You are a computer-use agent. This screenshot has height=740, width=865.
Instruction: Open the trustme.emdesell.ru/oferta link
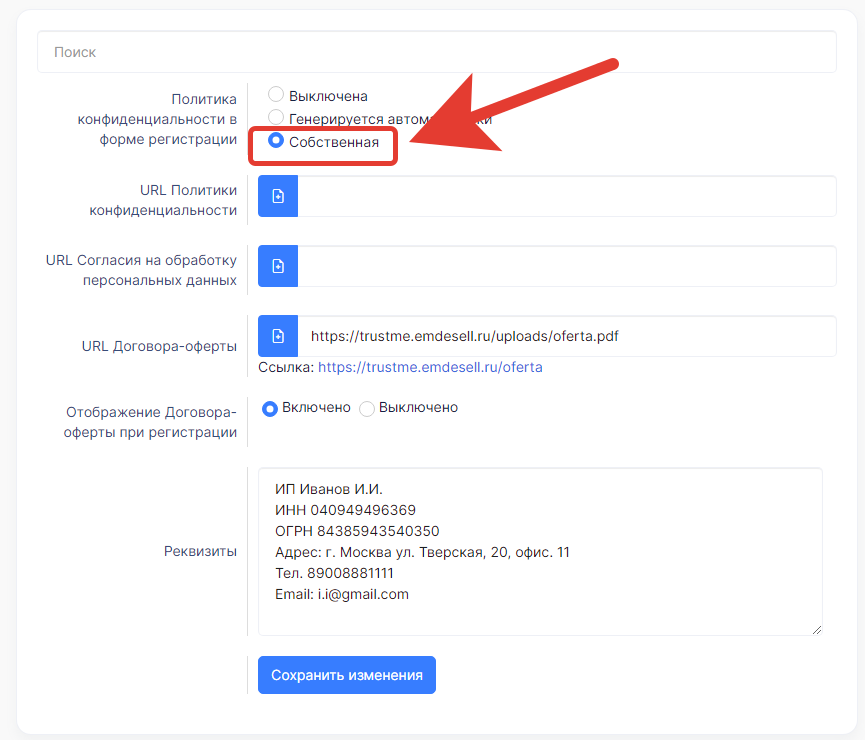pyautogui.click(x=430, y=367)
